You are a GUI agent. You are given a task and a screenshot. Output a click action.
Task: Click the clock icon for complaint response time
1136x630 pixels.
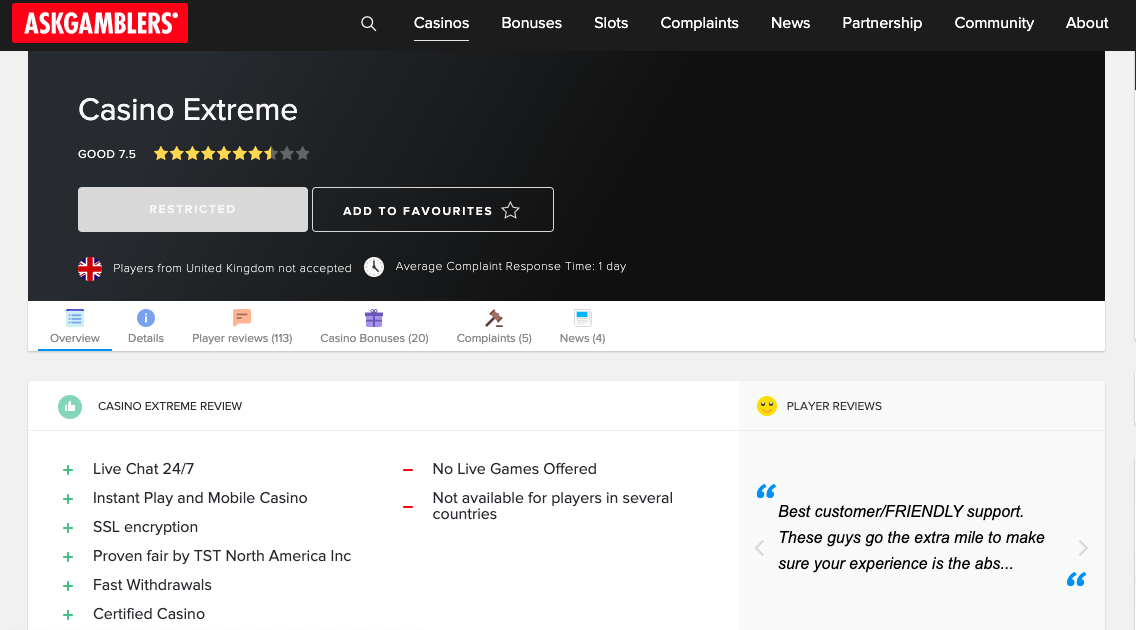pyautogui.click(x=374, y=267)
